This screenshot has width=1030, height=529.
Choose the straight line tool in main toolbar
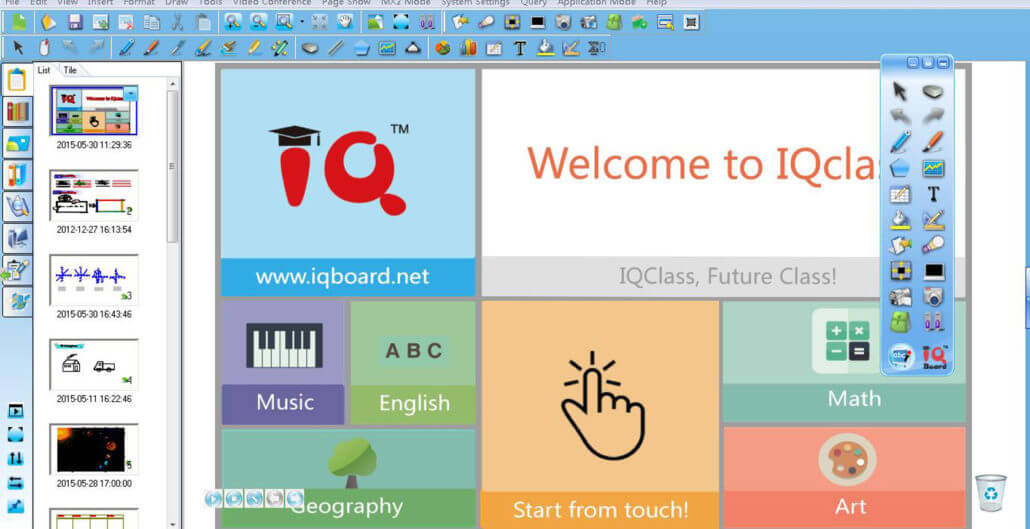336,48
